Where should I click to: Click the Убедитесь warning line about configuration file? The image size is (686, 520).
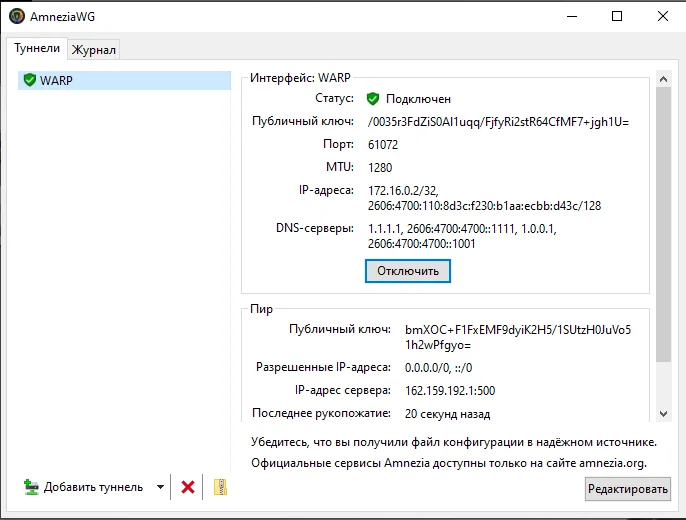pos(454,442)
